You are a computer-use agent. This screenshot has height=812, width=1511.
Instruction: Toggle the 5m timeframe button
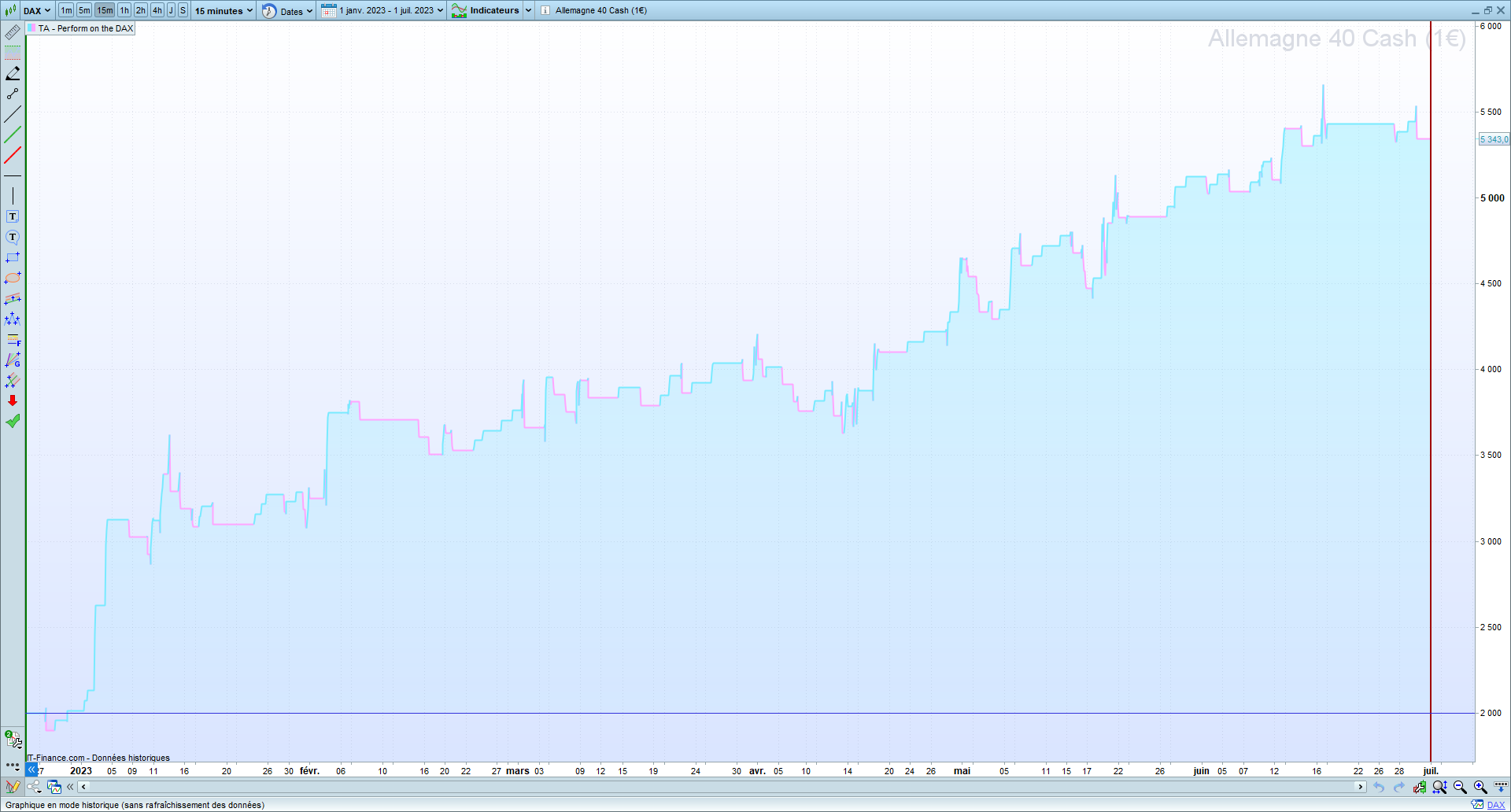84,11
